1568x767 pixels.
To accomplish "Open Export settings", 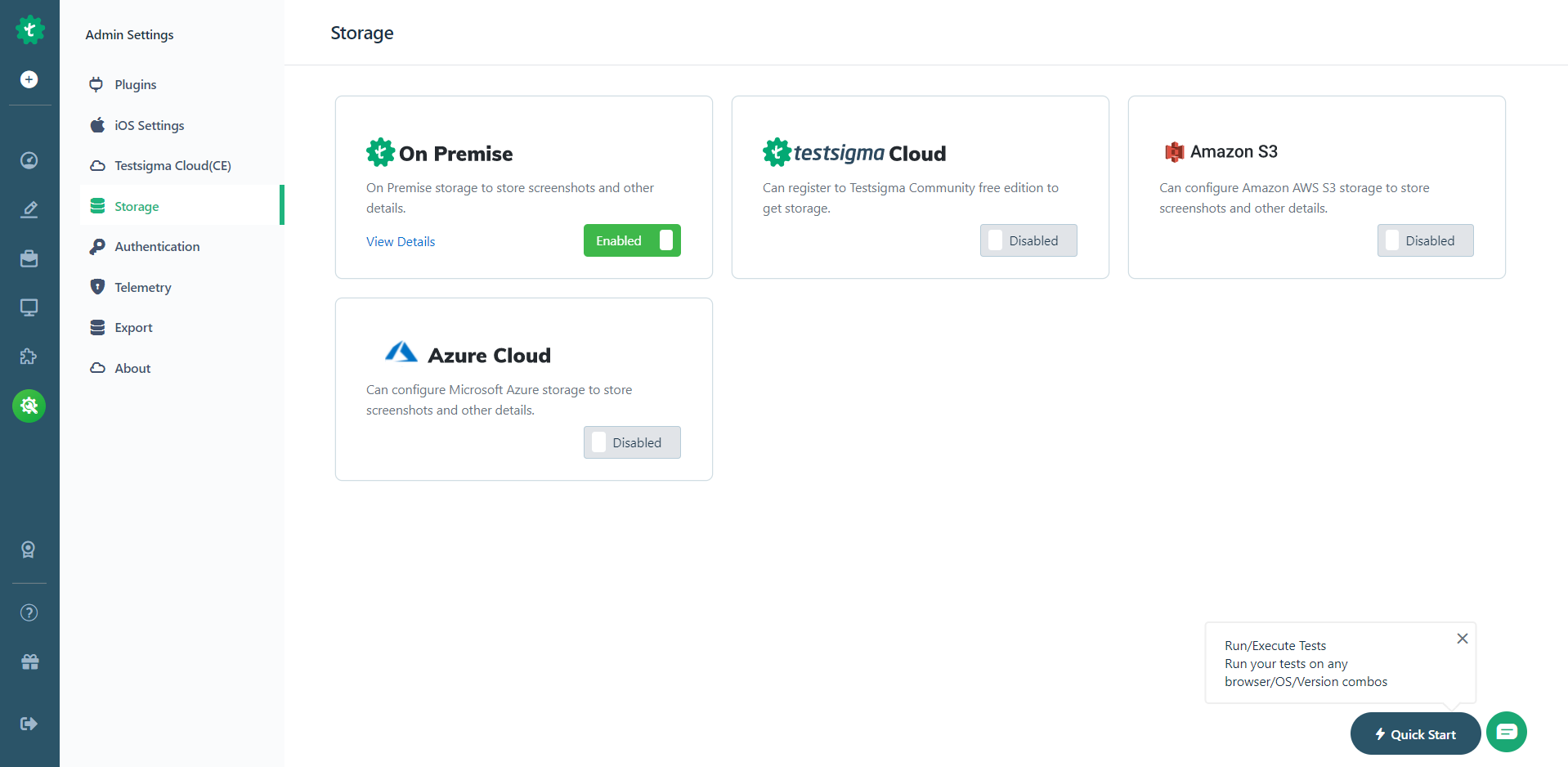I will tap(181, 327).
